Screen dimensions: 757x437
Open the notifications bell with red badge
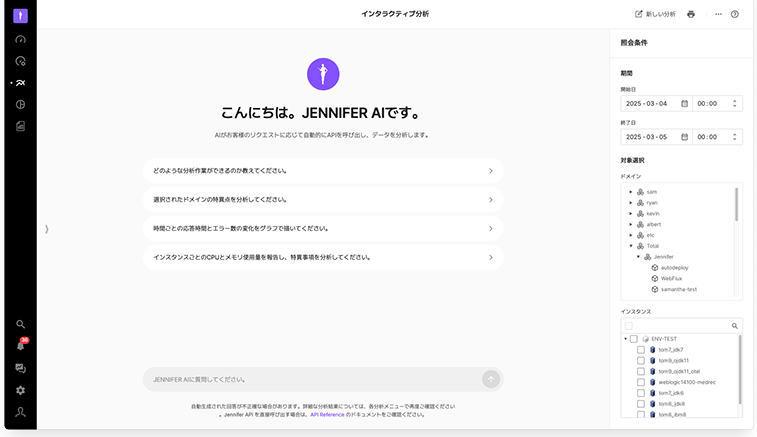click(20, 345)
